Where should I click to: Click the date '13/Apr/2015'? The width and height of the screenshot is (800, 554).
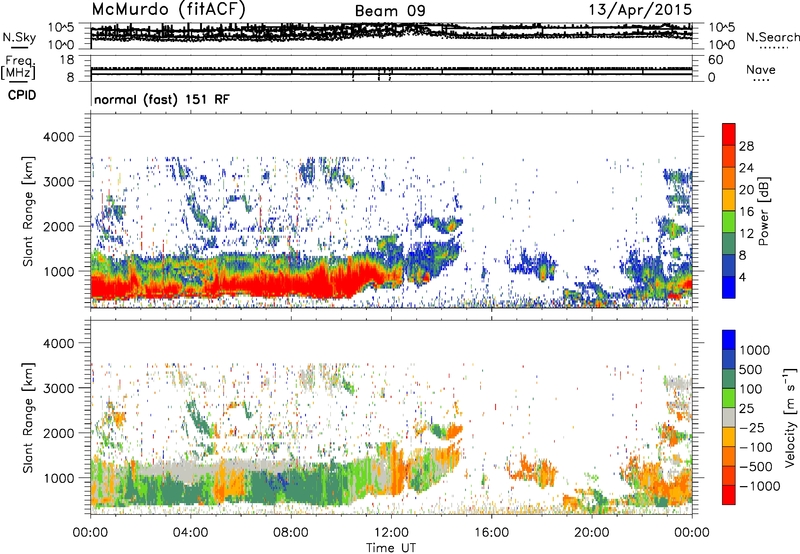(641, 10)
